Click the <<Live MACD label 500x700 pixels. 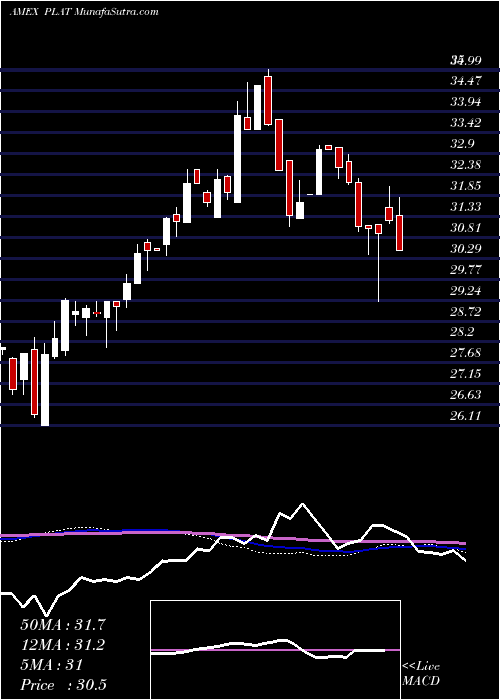tap(421, 674)
